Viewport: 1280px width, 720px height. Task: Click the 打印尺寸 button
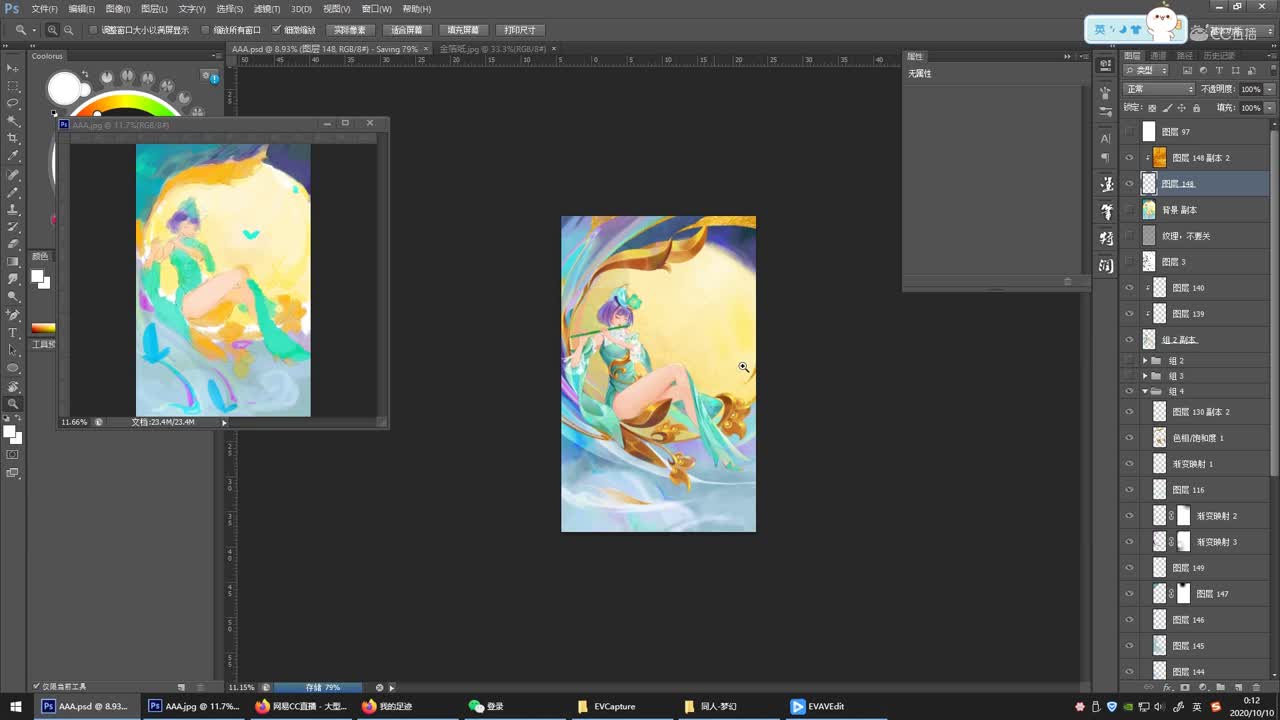tap(520, 30)
